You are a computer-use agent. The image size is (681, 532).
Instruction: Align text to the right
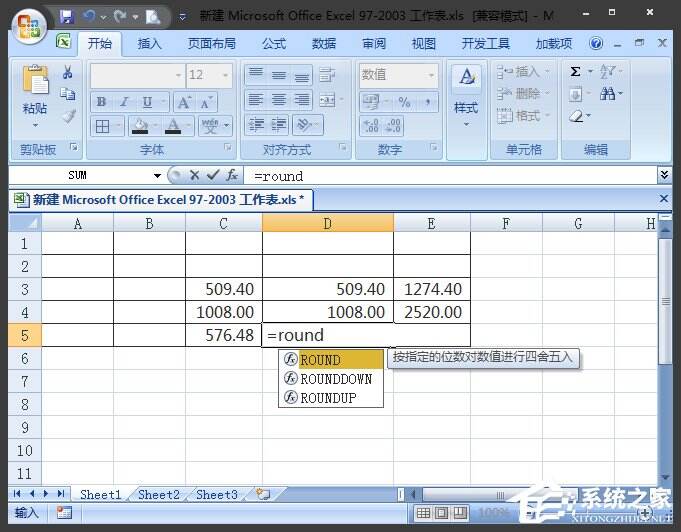(x=302, y=100)
